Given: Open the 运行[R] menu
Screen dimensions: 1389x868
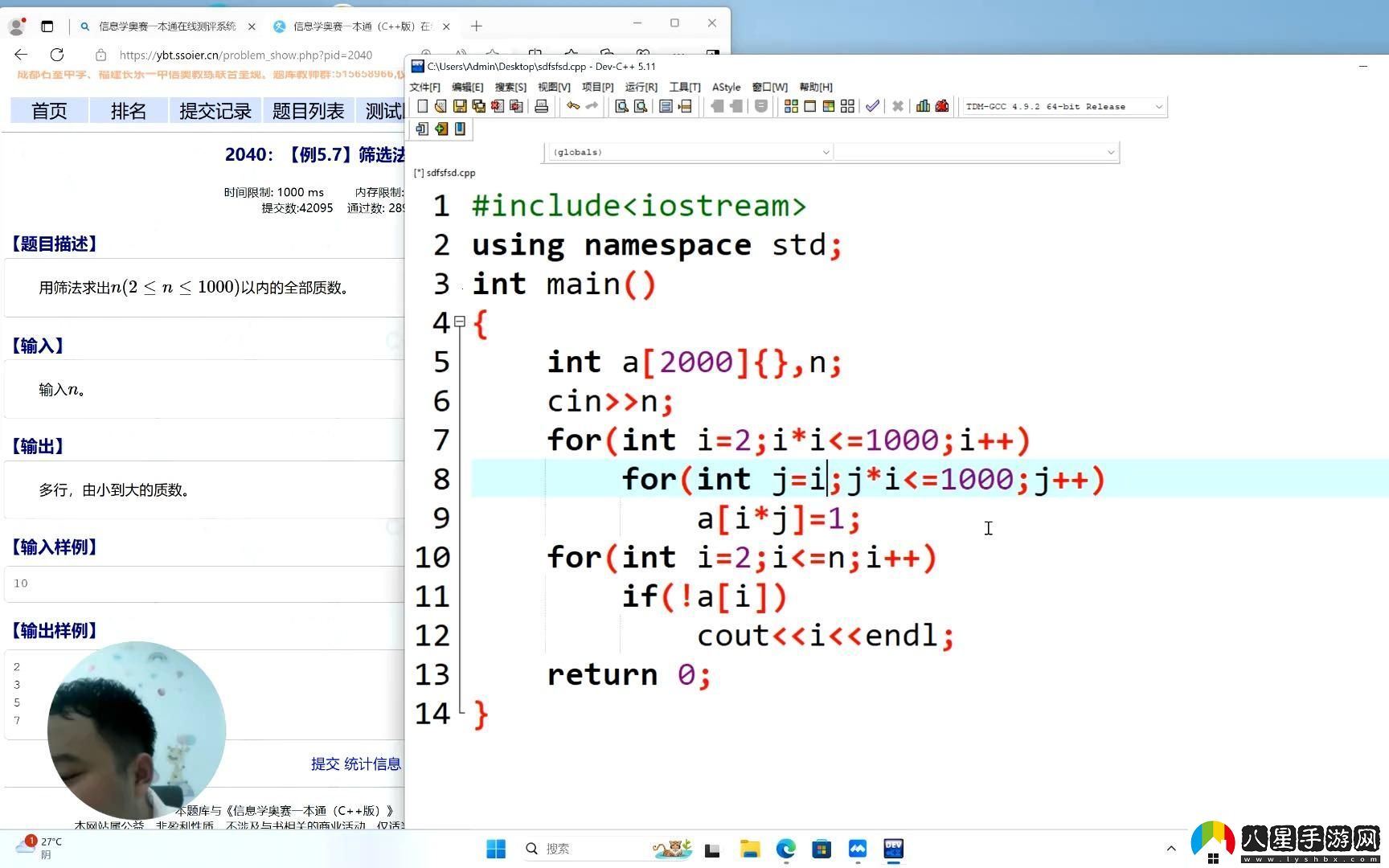Looking at the screenshot, I should 641,87.
